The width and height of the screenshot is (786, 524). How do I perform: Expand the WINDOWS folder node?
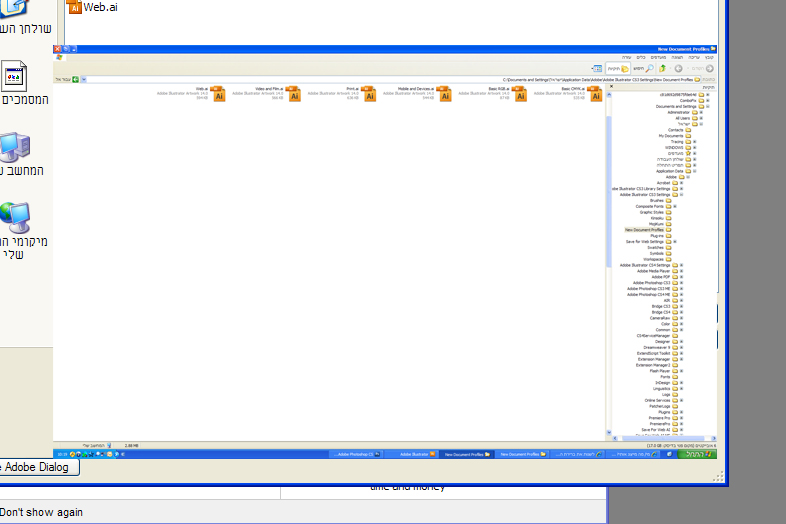(x=695, y=147)
